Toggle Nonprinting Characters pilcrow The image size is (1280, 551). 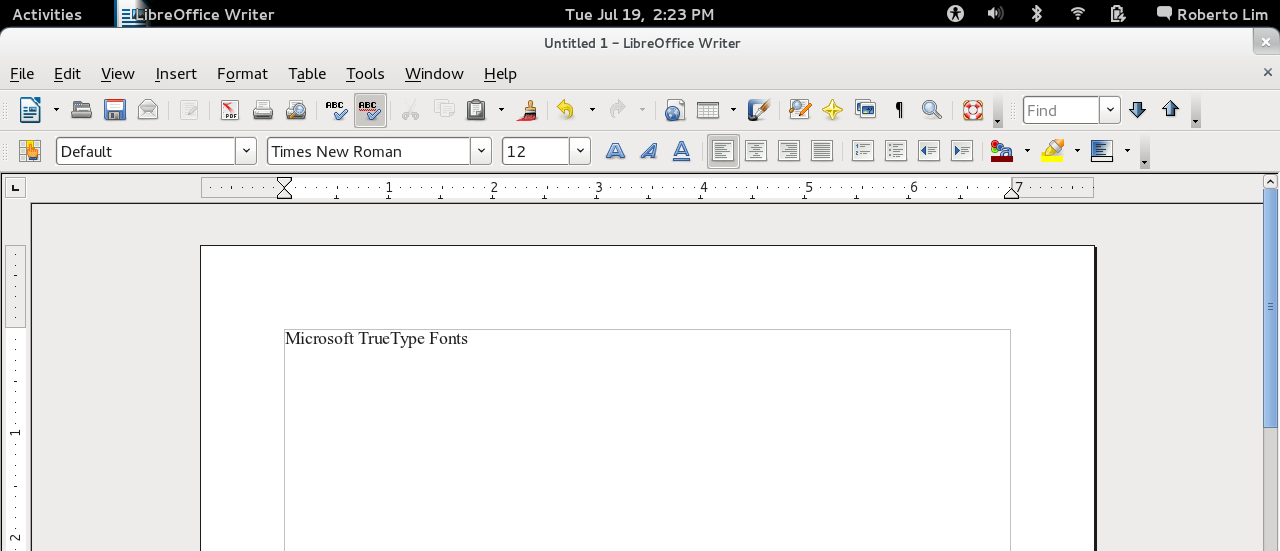pyautogui.click(x=898, y=110)
